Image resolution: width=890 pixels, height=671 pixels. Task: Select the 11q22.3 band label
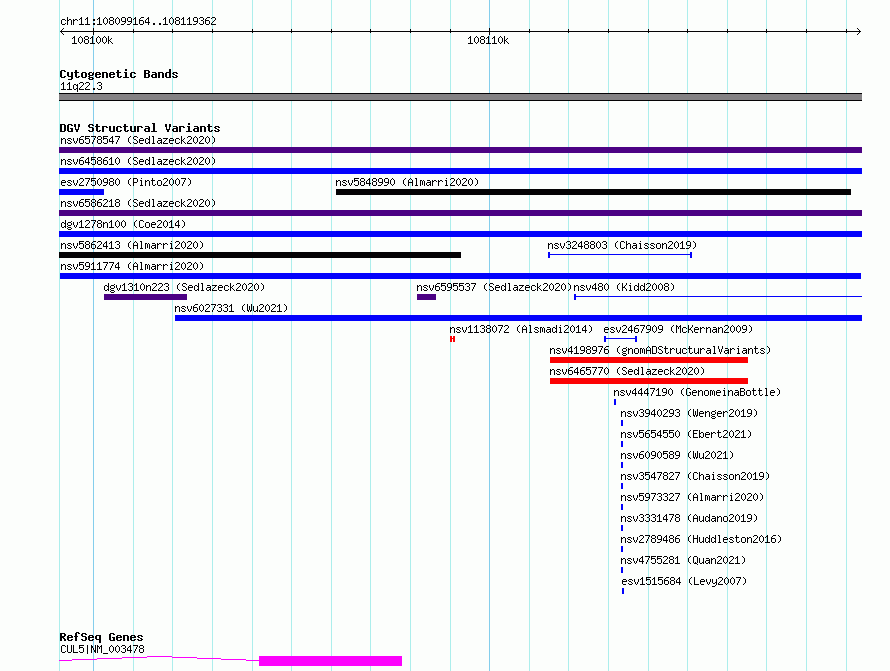click(x=81, y=86)
